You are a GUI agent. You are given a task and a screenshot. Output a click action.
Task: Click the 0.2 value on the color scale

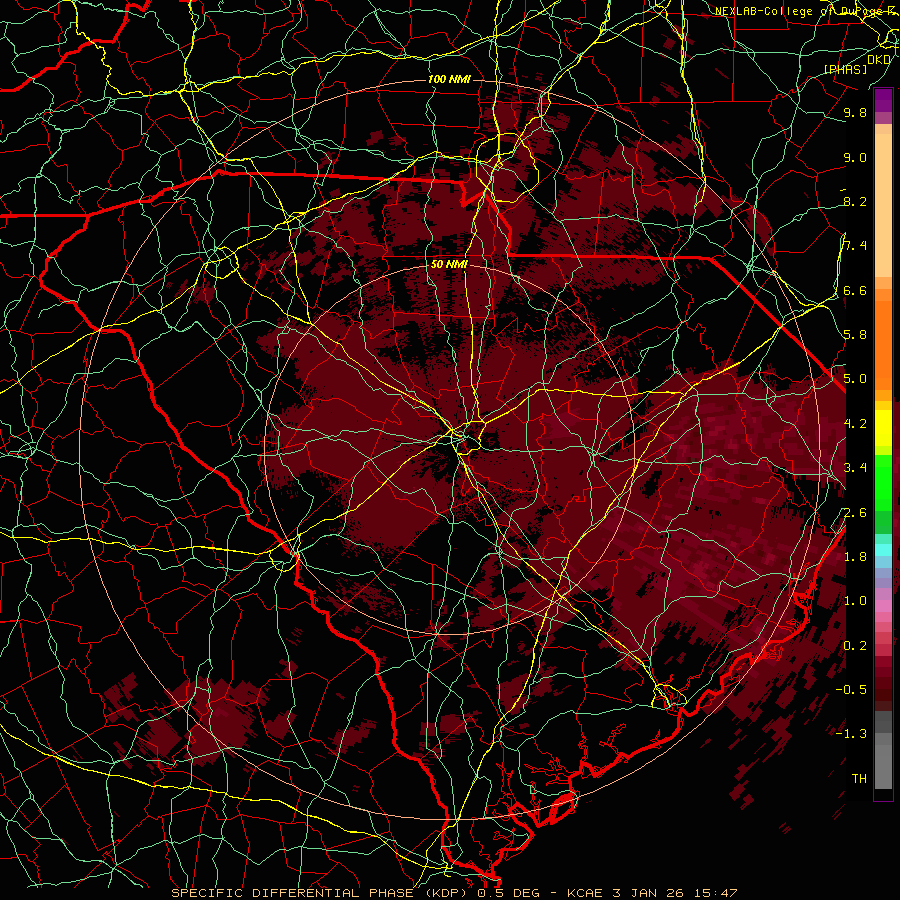coord(855,646)
